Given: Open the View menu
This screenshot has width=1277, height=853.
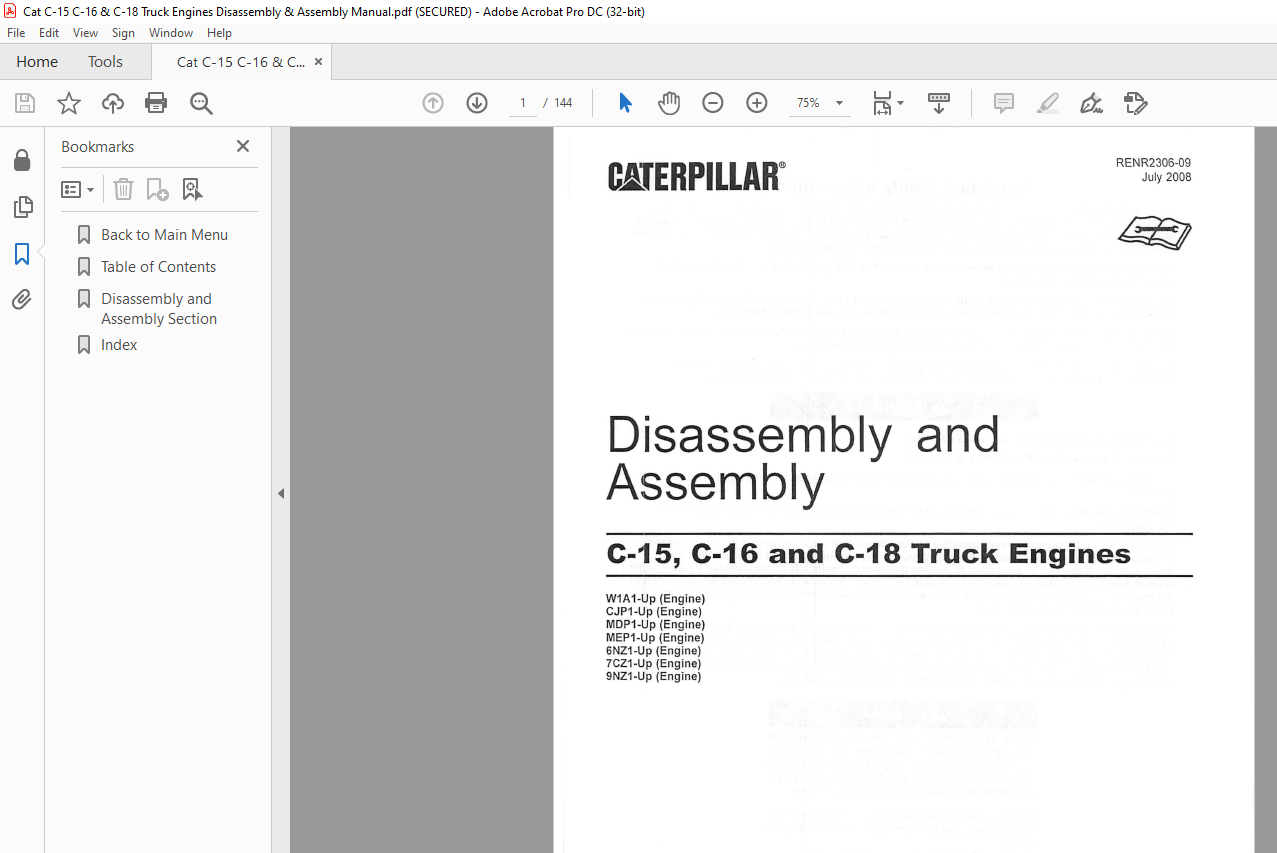Looking at the screenshot, I should pyautogui.click(x=85, y=33).
